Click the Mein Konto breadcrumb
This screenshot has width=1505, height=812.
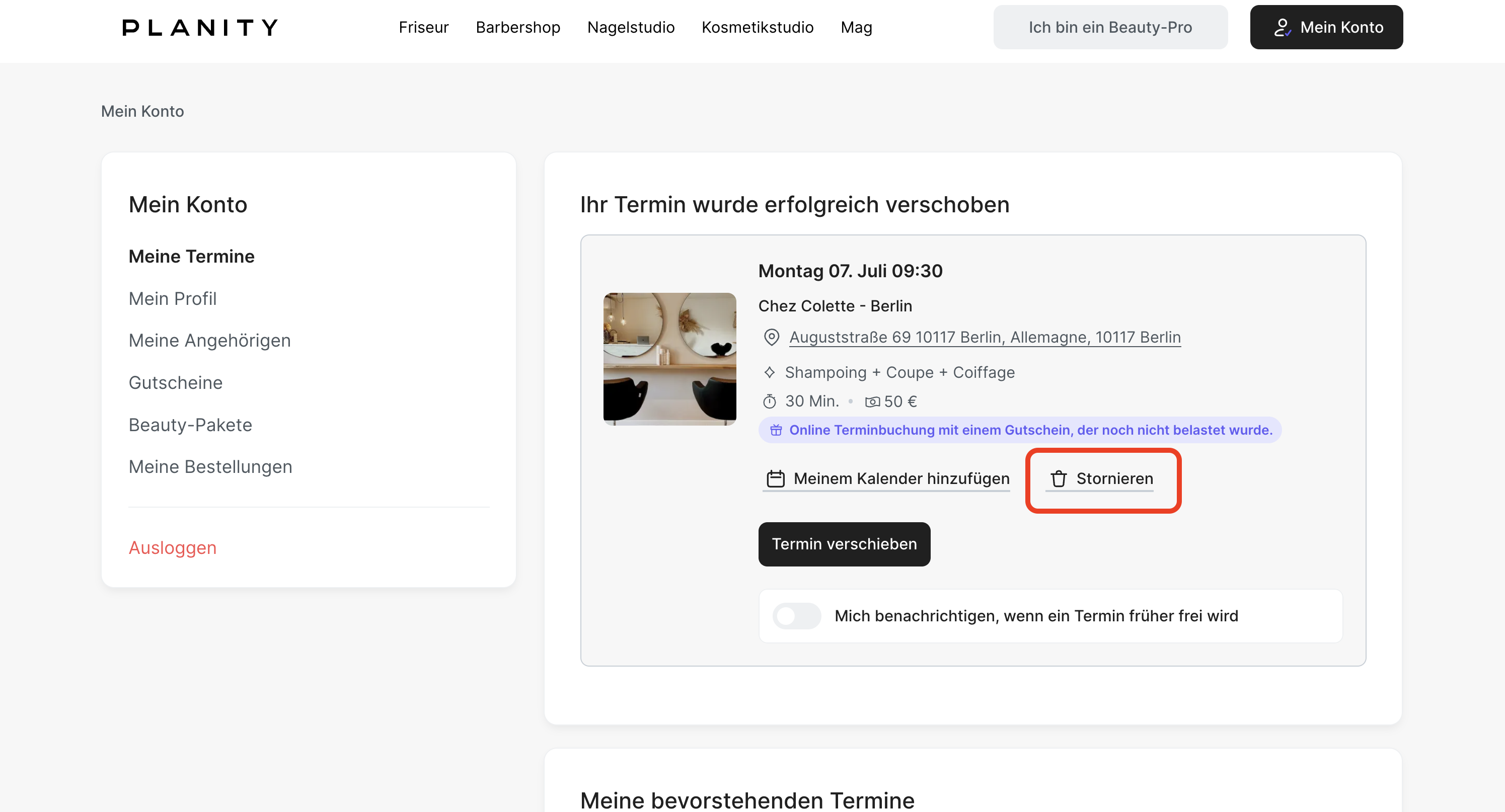[142, 112]
